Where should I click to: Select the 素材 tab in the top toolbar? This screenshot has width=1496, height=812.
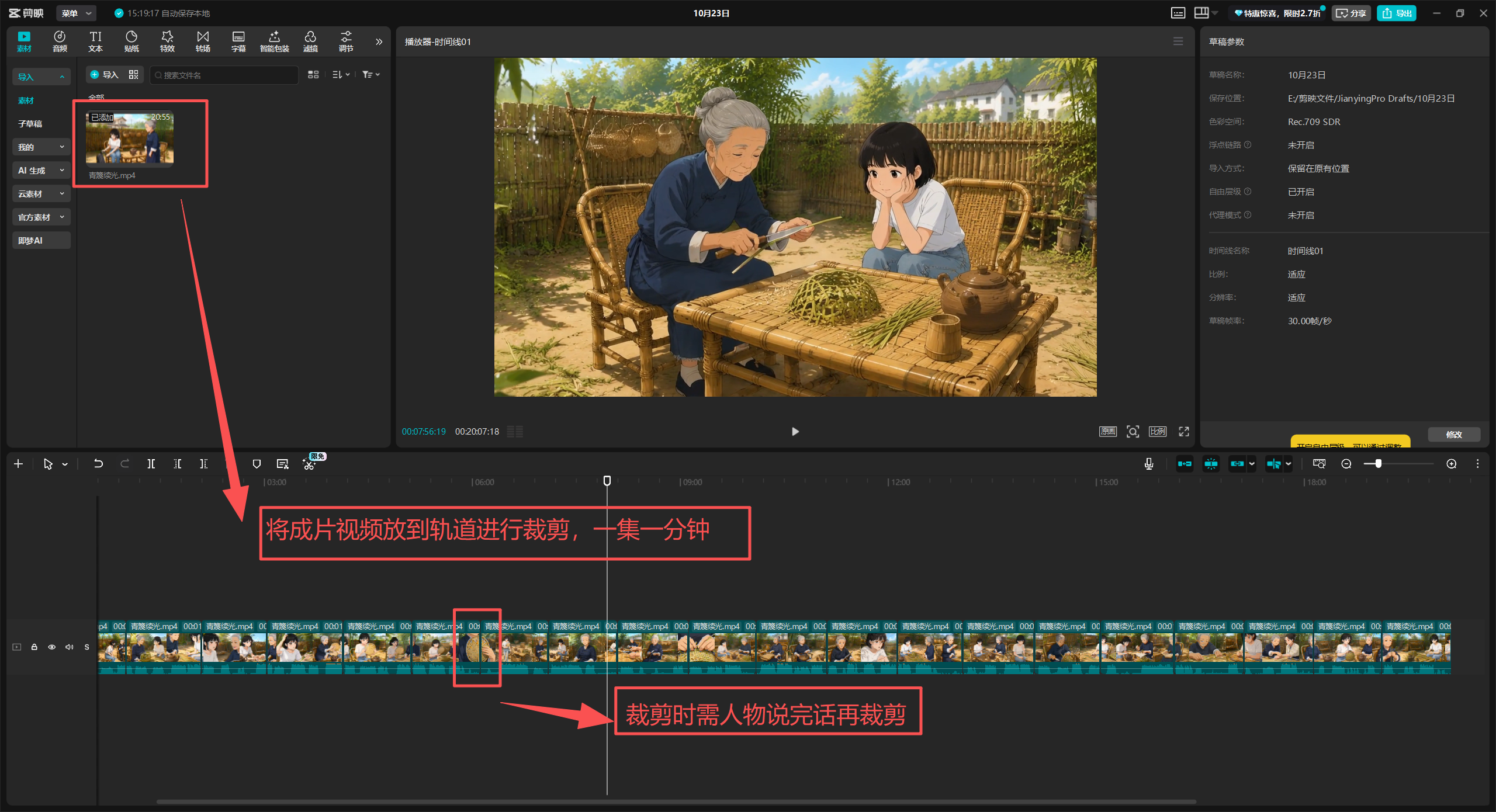tap(24, 41)
